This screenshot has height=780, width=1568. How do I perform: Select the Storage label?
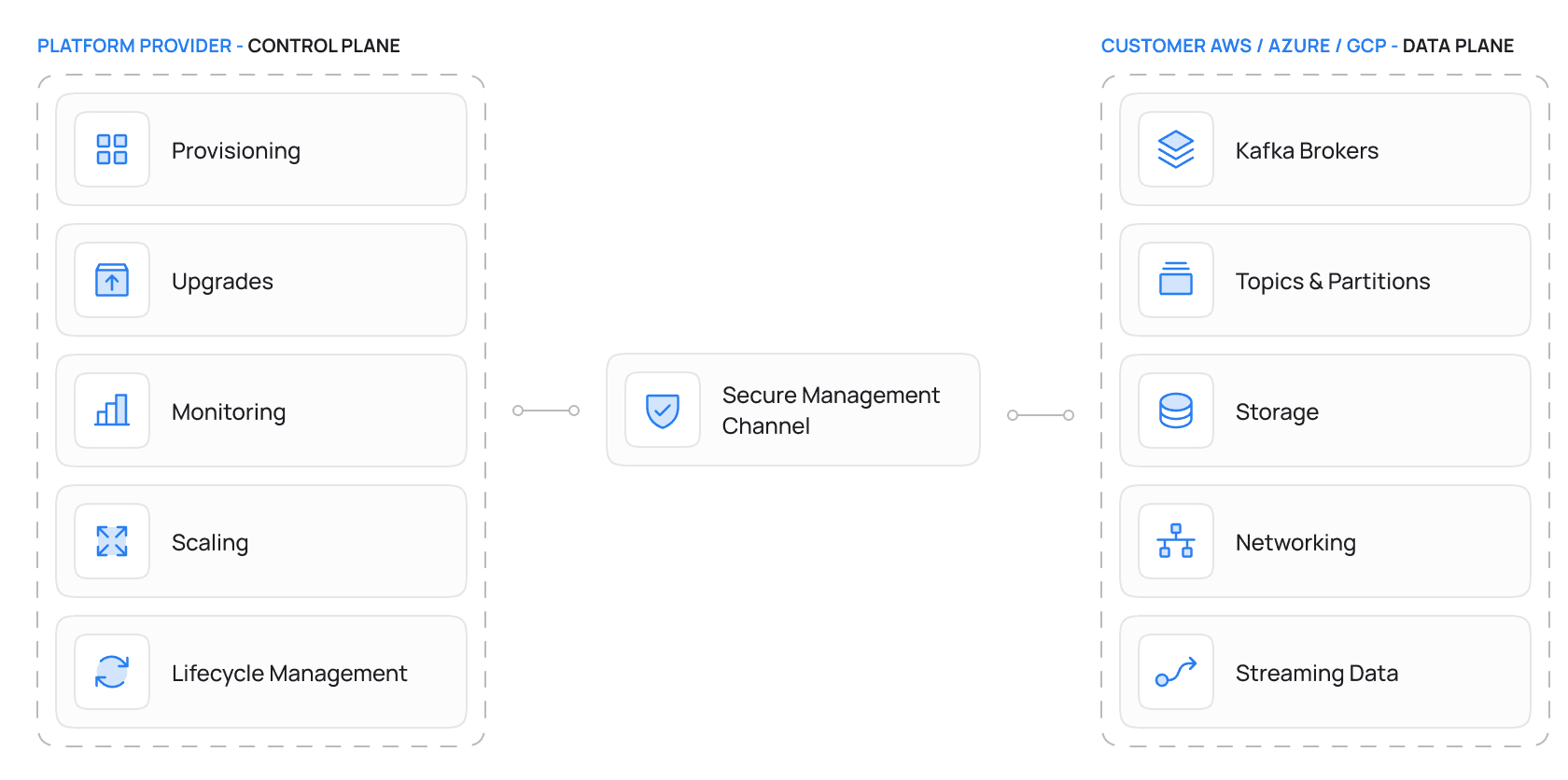pyautogui.click(x=1277, y=412)
